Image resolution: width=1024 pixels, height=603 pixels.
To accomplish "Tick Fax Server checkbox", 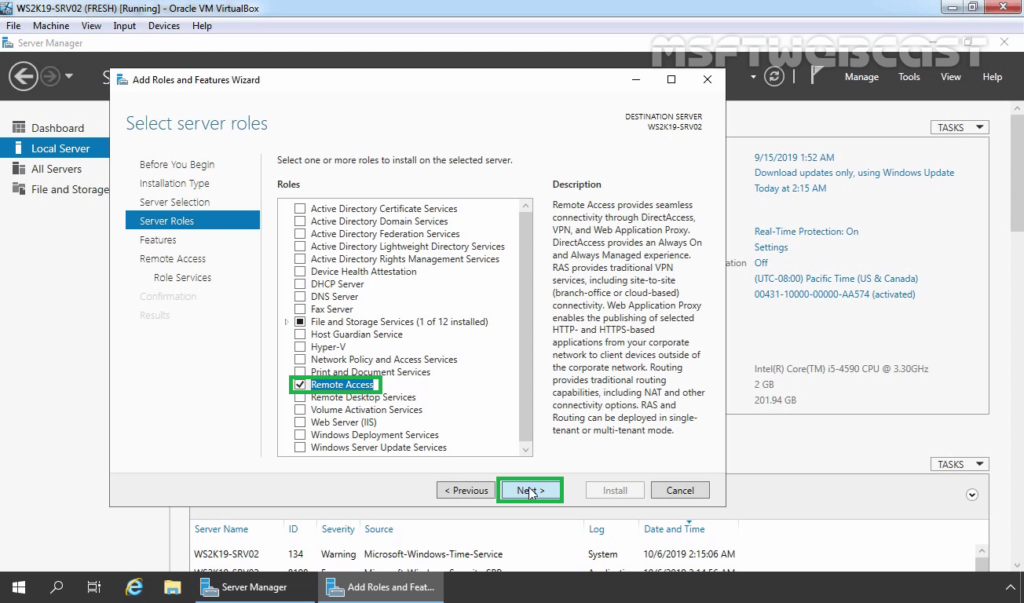I will [x=300, y=308].
